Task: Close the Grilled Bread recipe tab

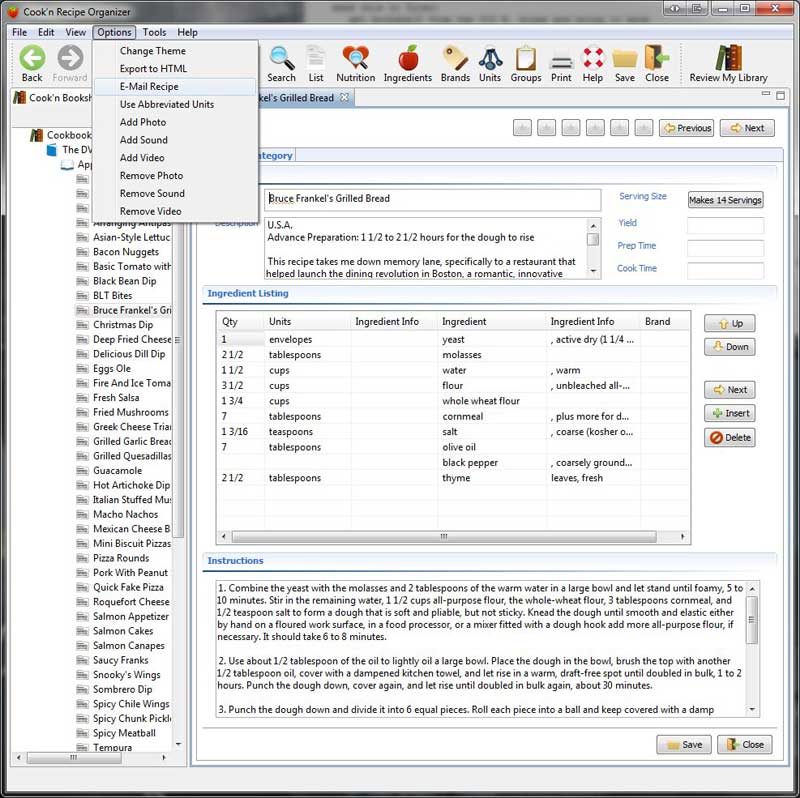Action: (345, 97)
